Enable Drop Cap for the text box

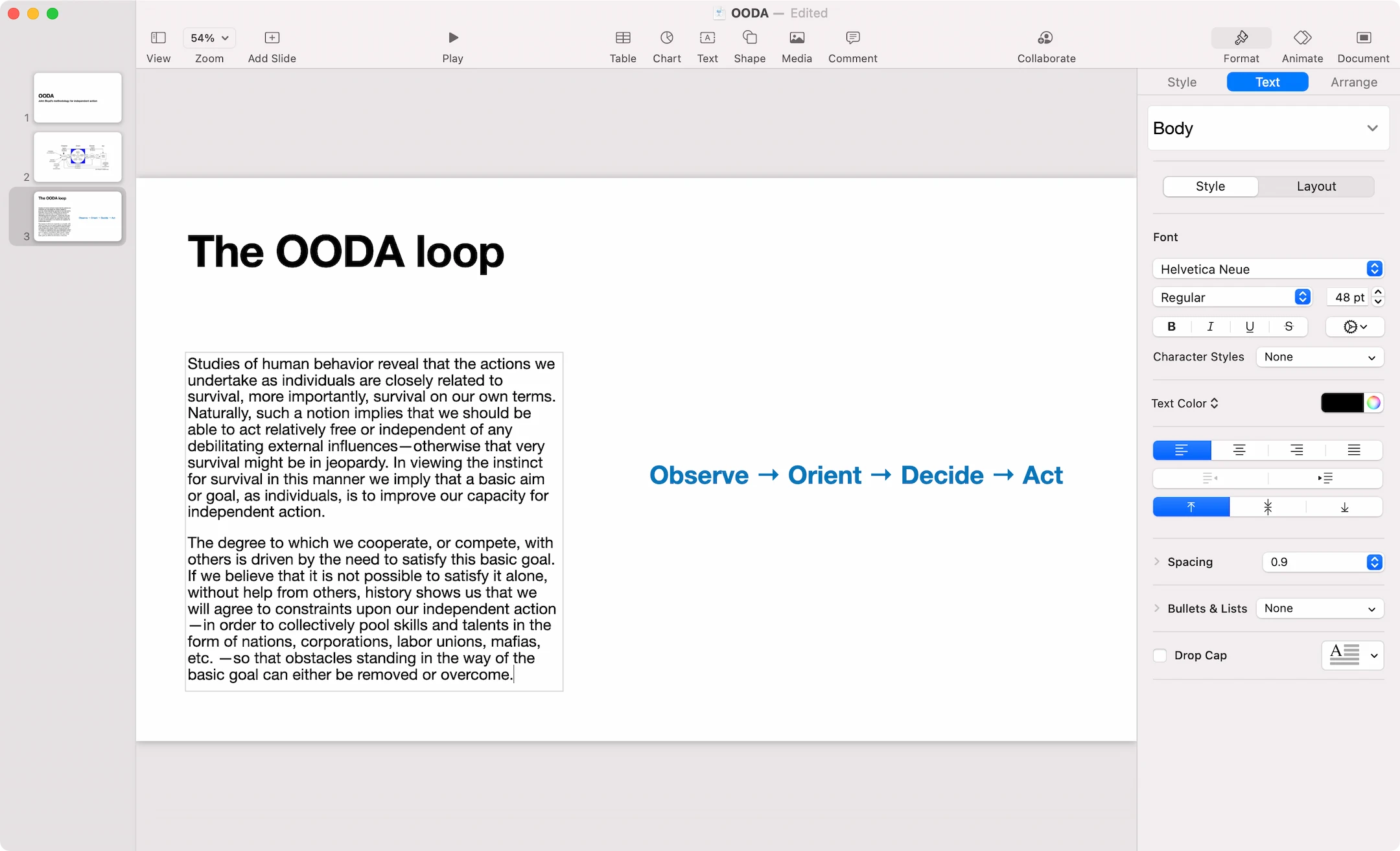pos(1160,655)
